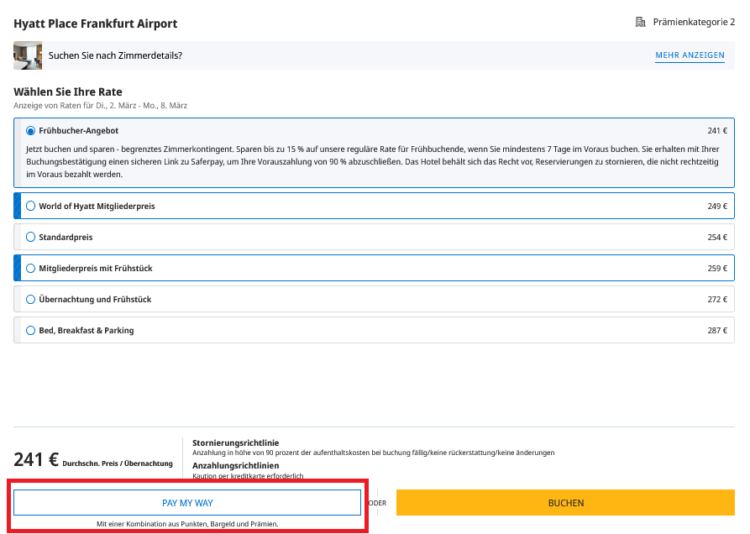Click the 'Wählen Sie Ihre Rate' heading
The width and height of the screenshot is (750, 534).
click(x=68, y=92)
